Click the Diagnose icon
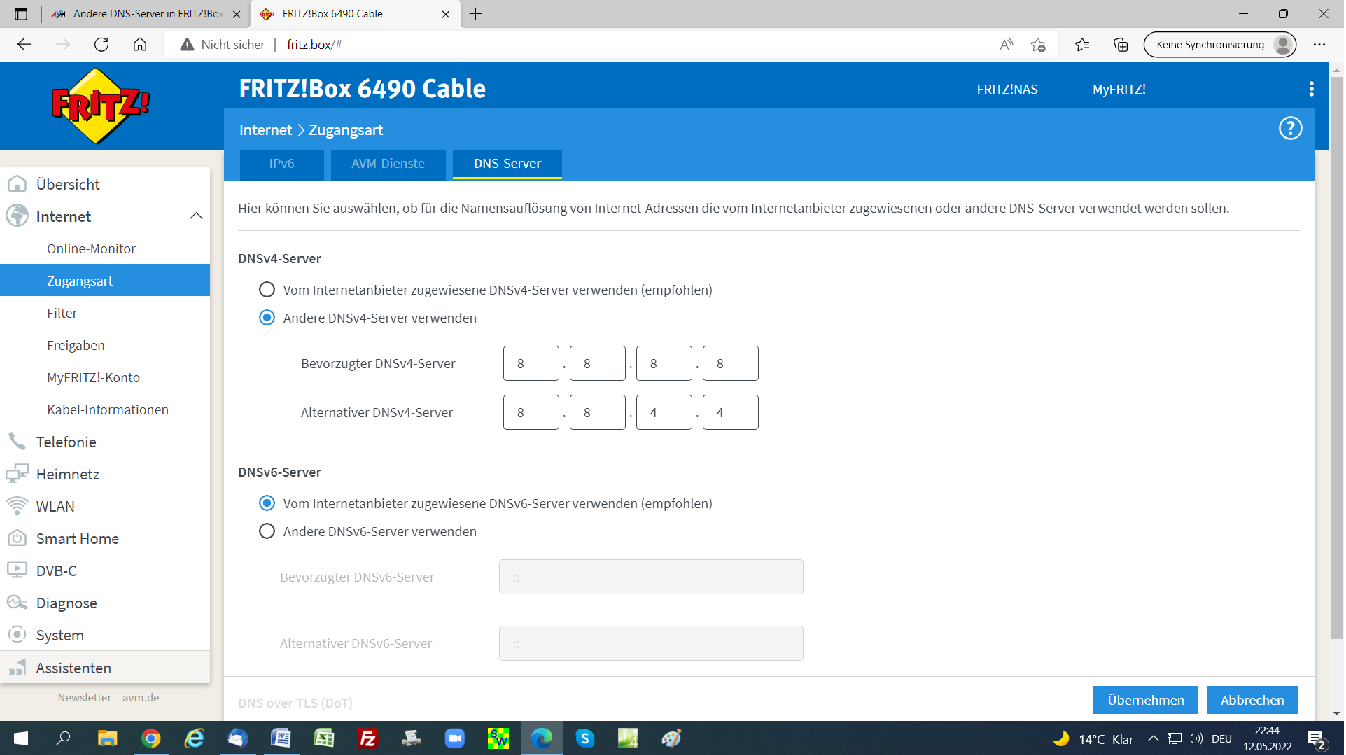 coord(17,603)
